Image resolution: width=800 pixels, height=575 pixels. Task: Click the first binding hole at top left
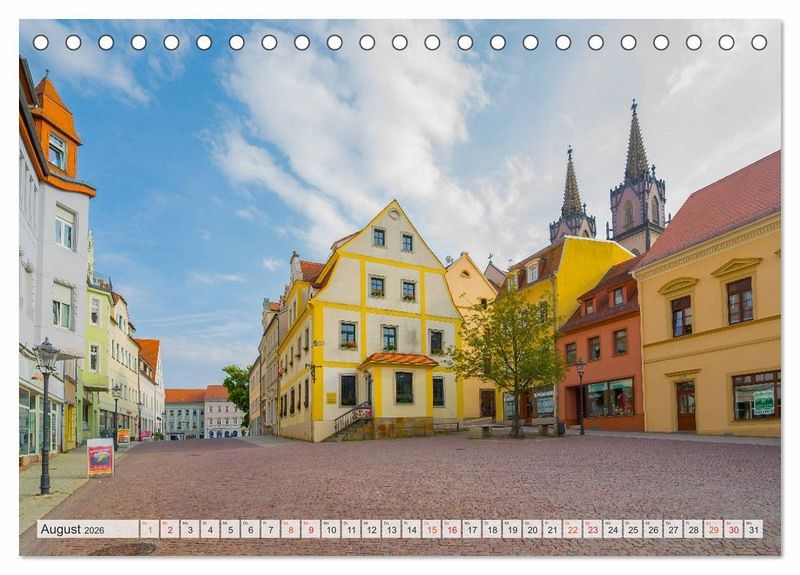pyautogui.click(x=41, y=42)
